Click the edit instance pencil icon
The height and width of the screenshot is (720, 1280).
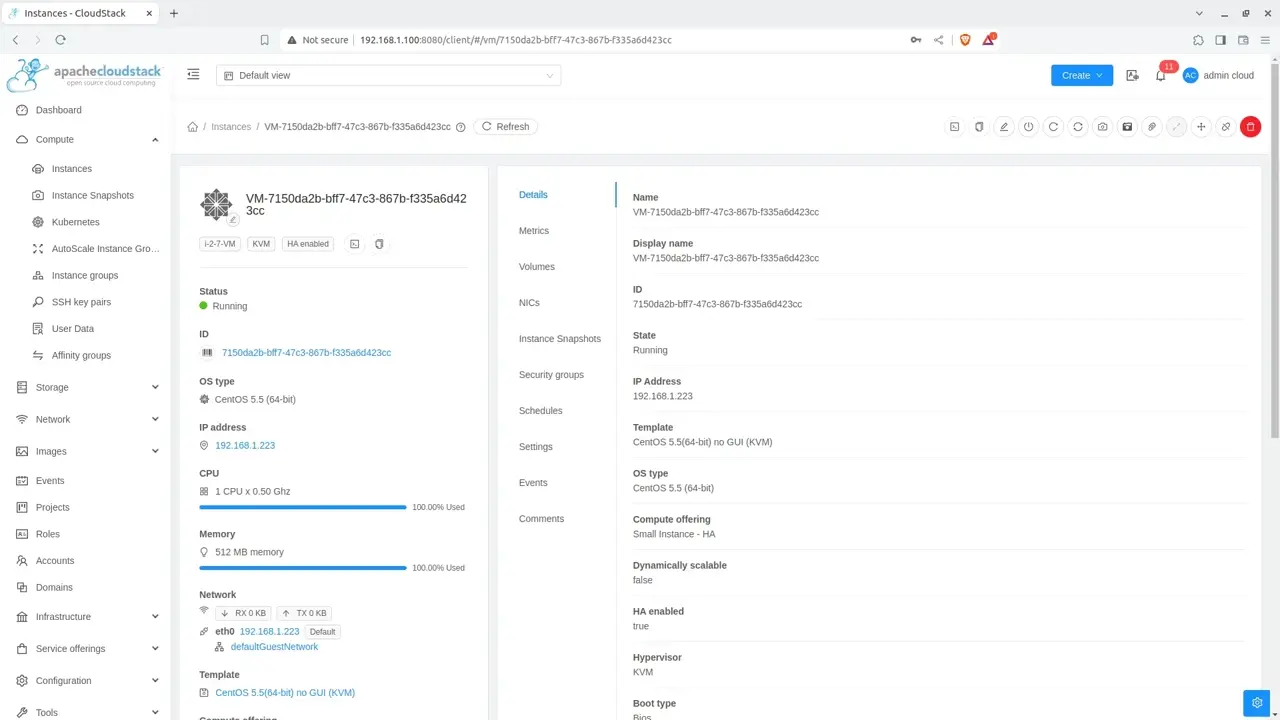pos(1004,127)
